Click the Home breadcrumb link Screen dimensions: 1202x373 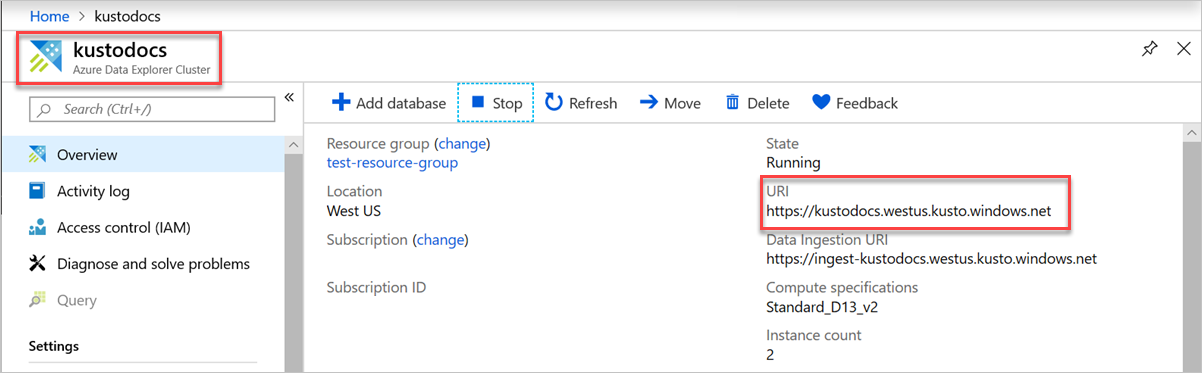tap(50, 17)
